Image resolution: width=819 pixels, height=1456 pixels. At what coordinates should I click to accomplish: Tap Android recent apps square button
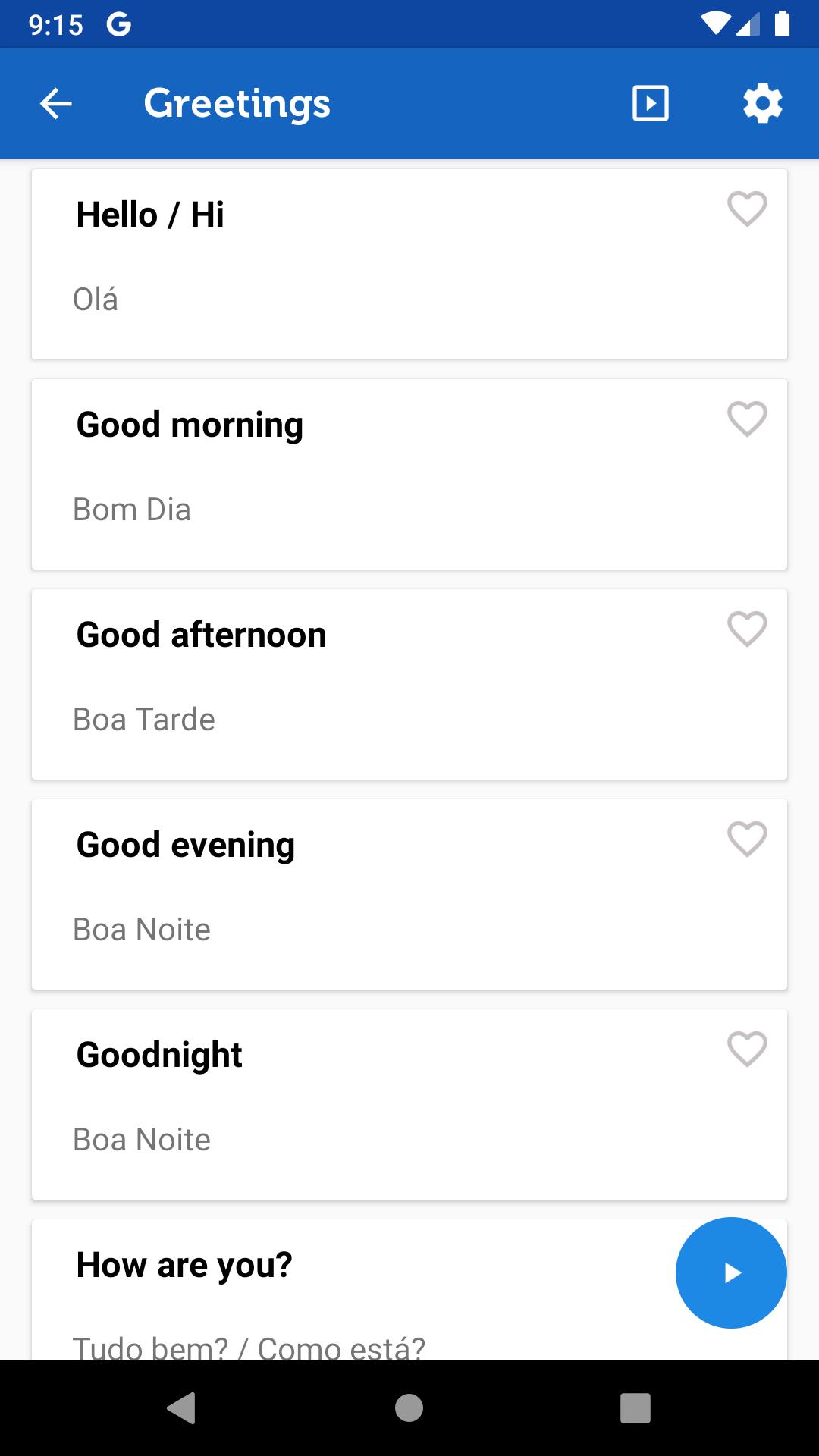coord(635,1408)
